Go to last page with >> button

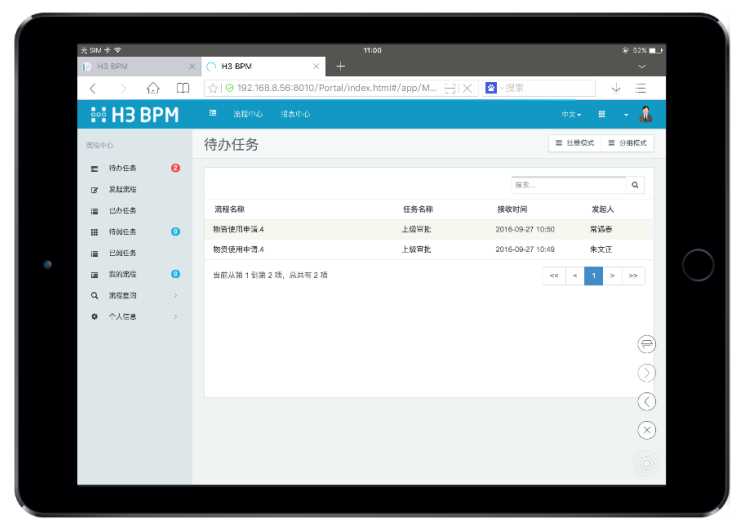(633, 276)
